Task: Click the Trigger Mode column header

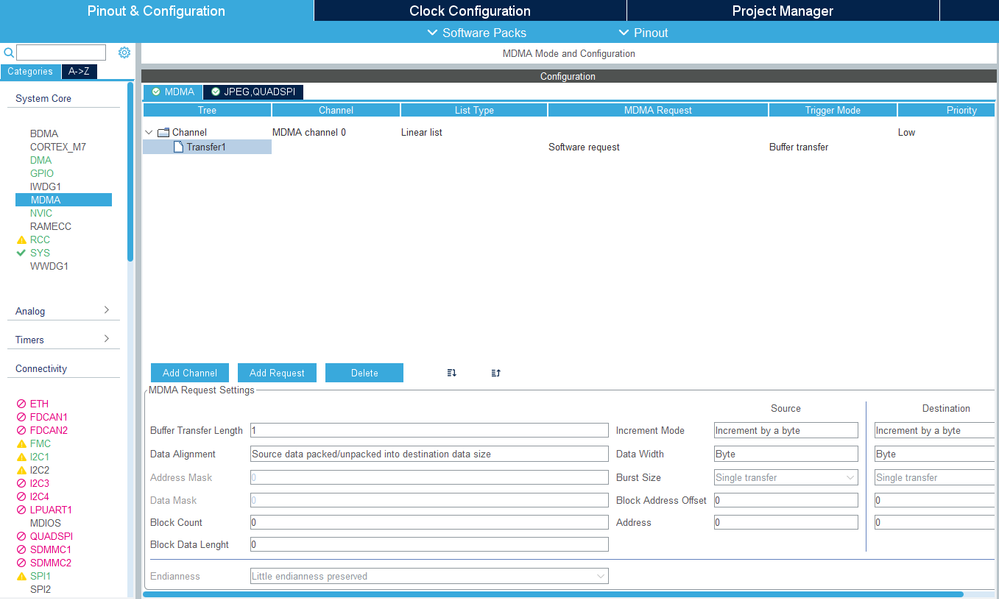Action: 833,110
